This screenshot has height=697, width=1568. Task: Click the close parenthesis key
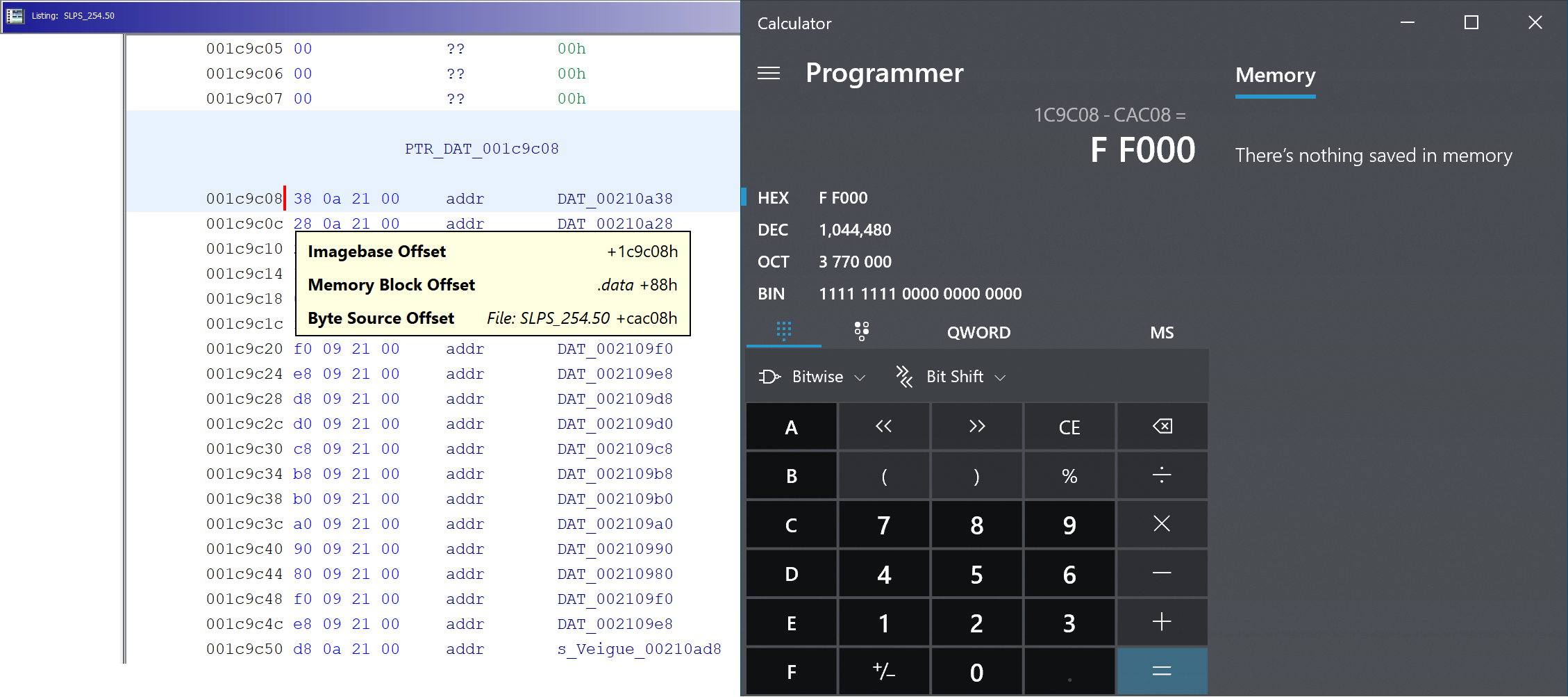coord(976,475)
